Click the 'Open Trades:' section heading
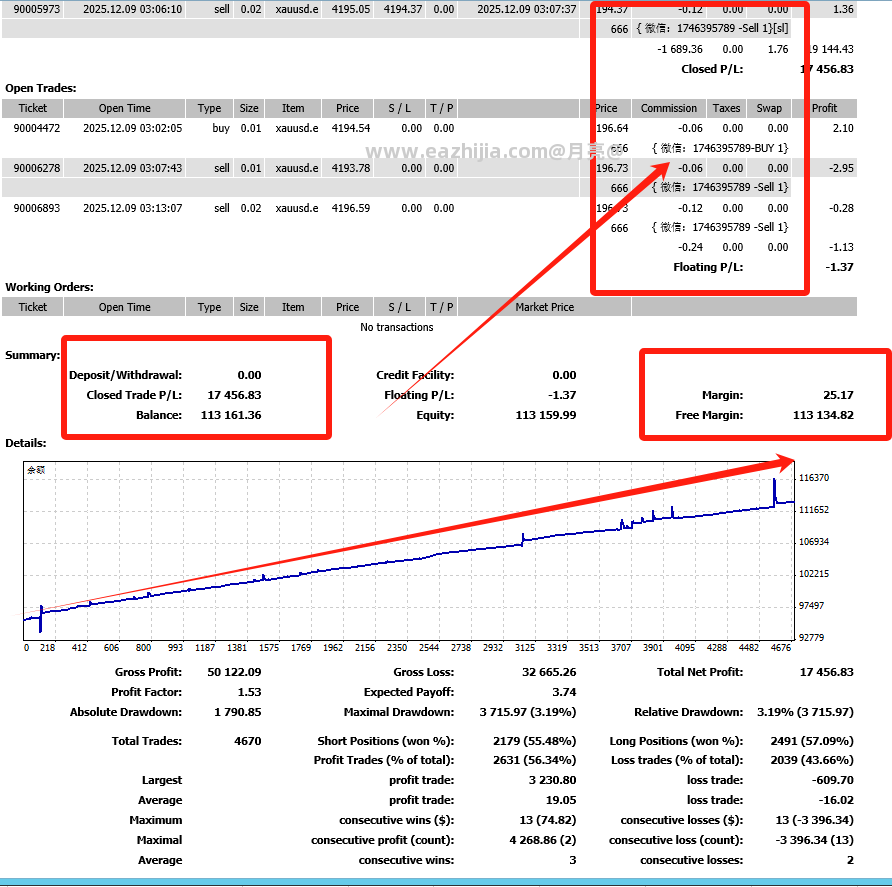This screenshot has width=892, height=887. coord(40,88)
